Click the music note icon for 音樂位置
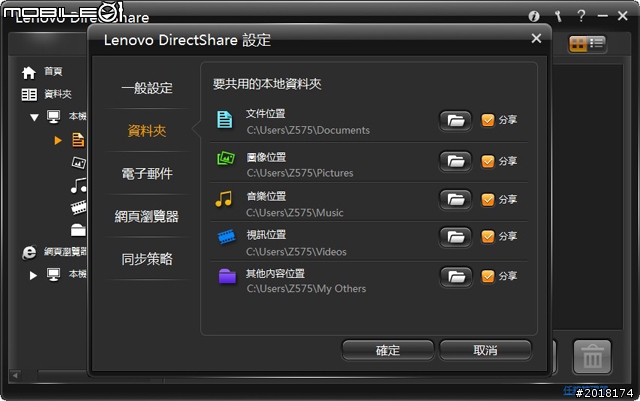 click(x=224, y=199)
